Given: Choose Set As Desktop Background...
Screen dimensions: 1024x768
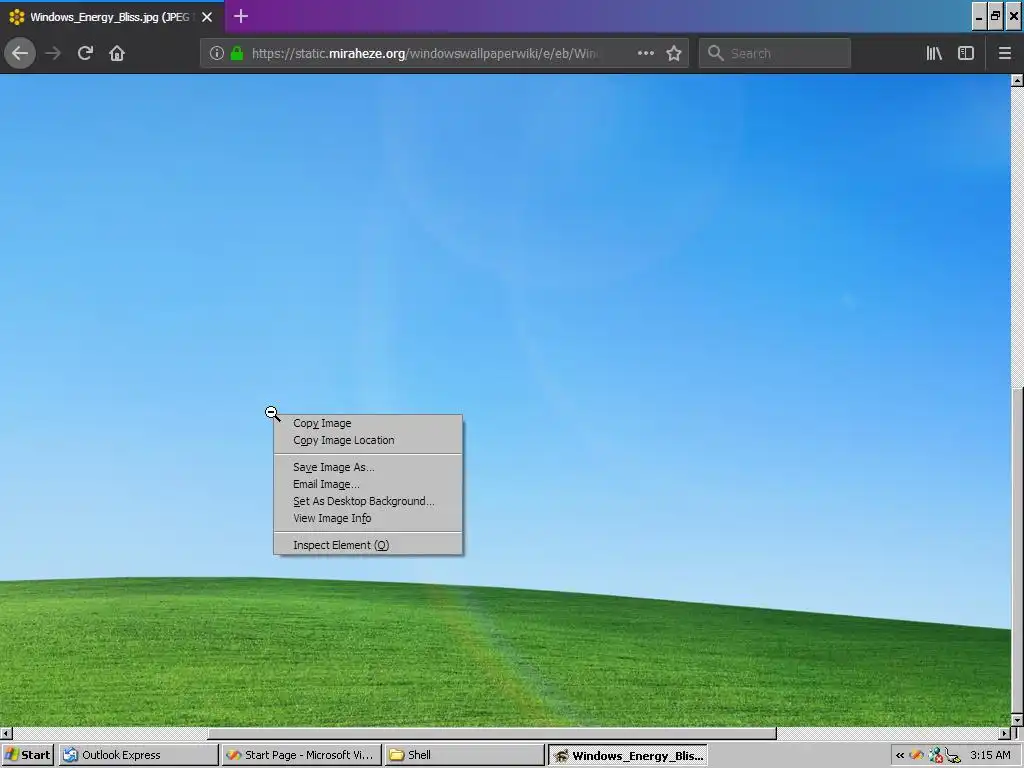Looking at the screenshot, I should (368, 501).
